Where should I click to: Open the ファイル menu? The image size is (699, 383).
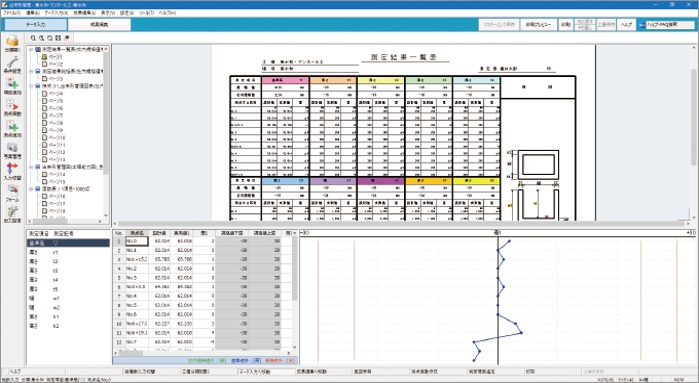[12, 13]
